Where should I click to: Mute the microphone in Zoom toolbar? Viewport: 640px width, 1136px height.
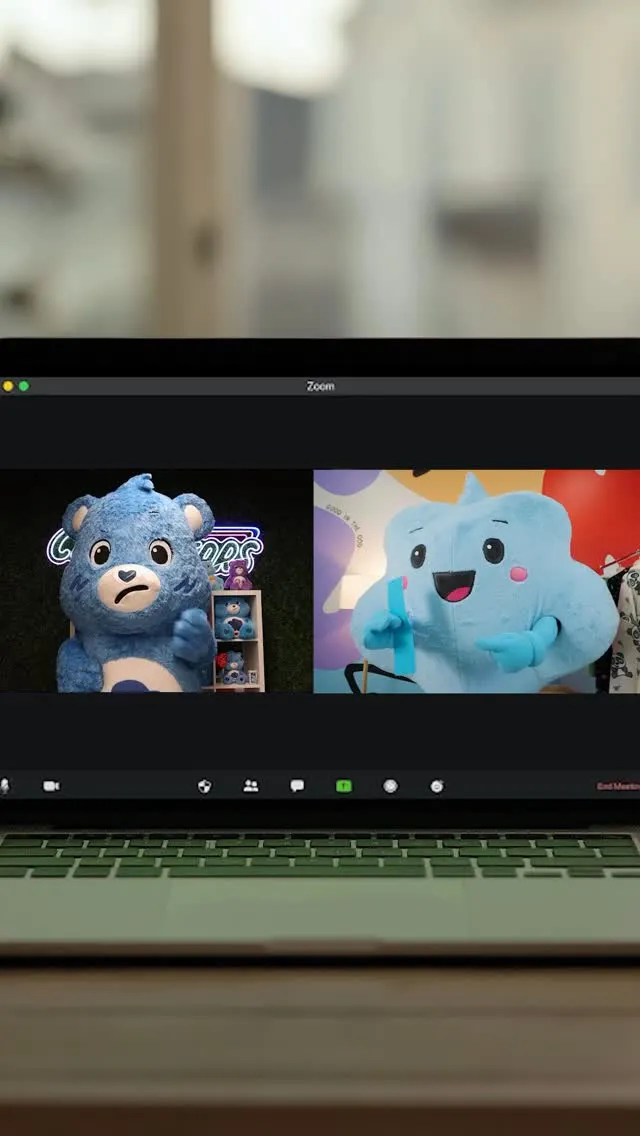click(x=4, y=786)
